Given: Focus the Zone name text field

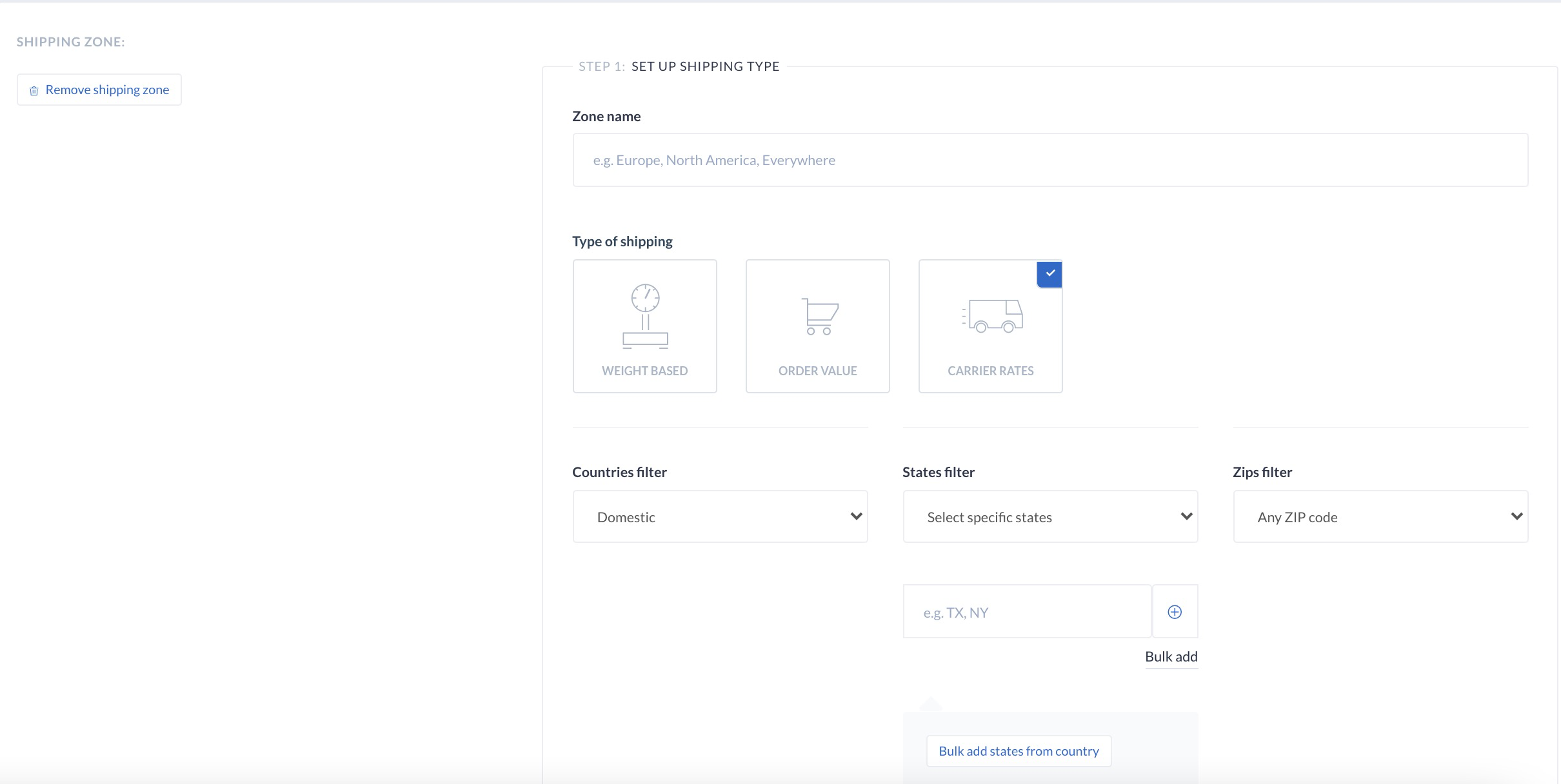Looking at the screenshot, I should (x=1049, y=160).
